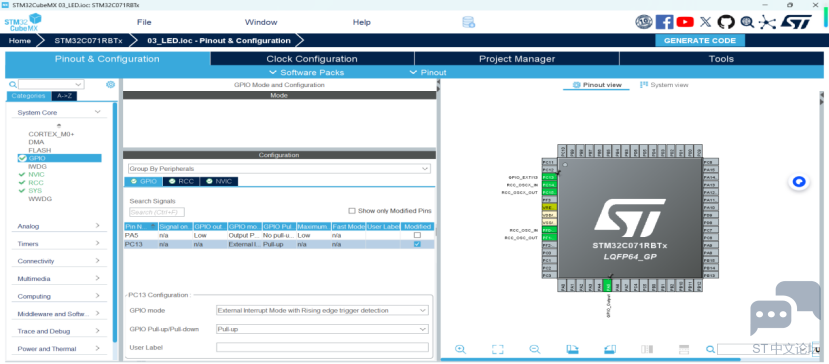Switch to A->Z listing tab
The width and height of the screenshot is (829, 364).
[x=65, y=96]
